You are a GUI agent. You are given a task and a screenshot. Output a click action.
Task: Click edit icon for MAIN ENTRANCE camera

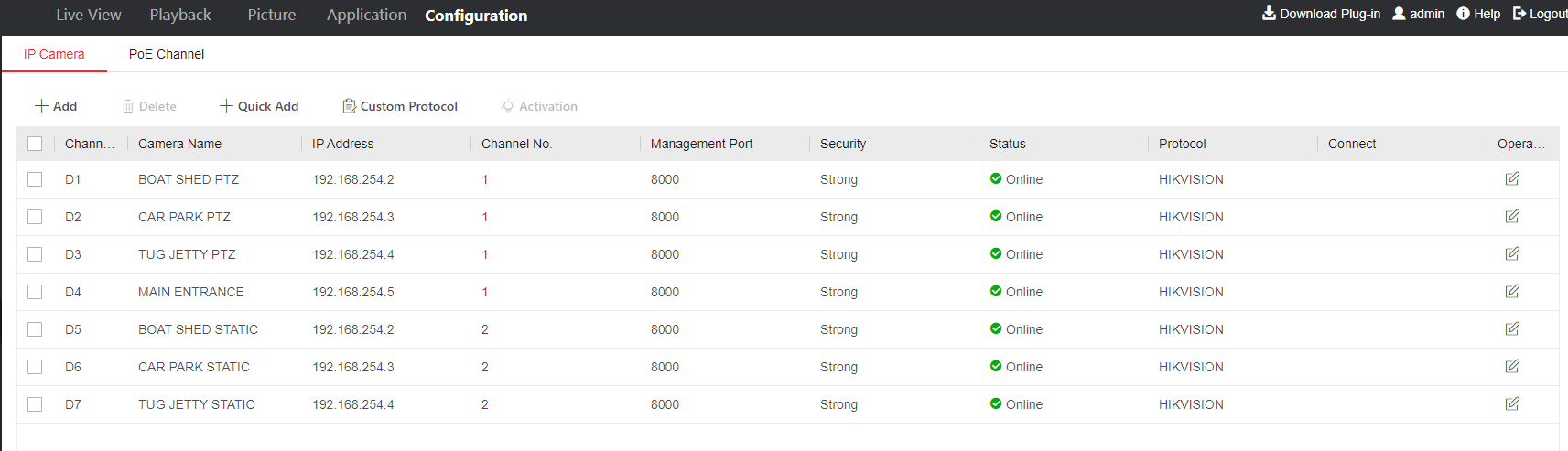tap(1512, 292)
